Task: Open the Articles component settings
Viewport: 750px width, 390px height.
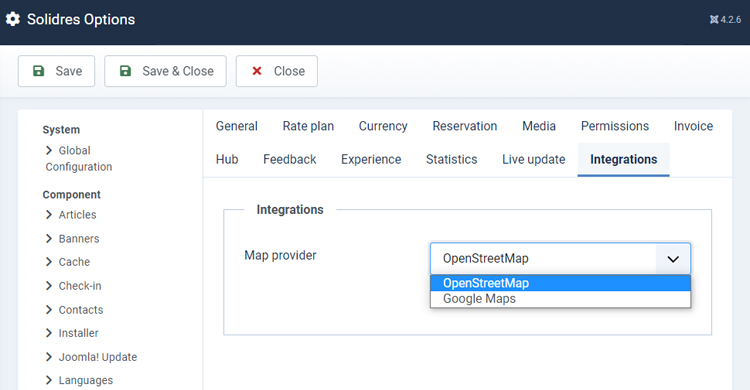Action: click(77, 215)
